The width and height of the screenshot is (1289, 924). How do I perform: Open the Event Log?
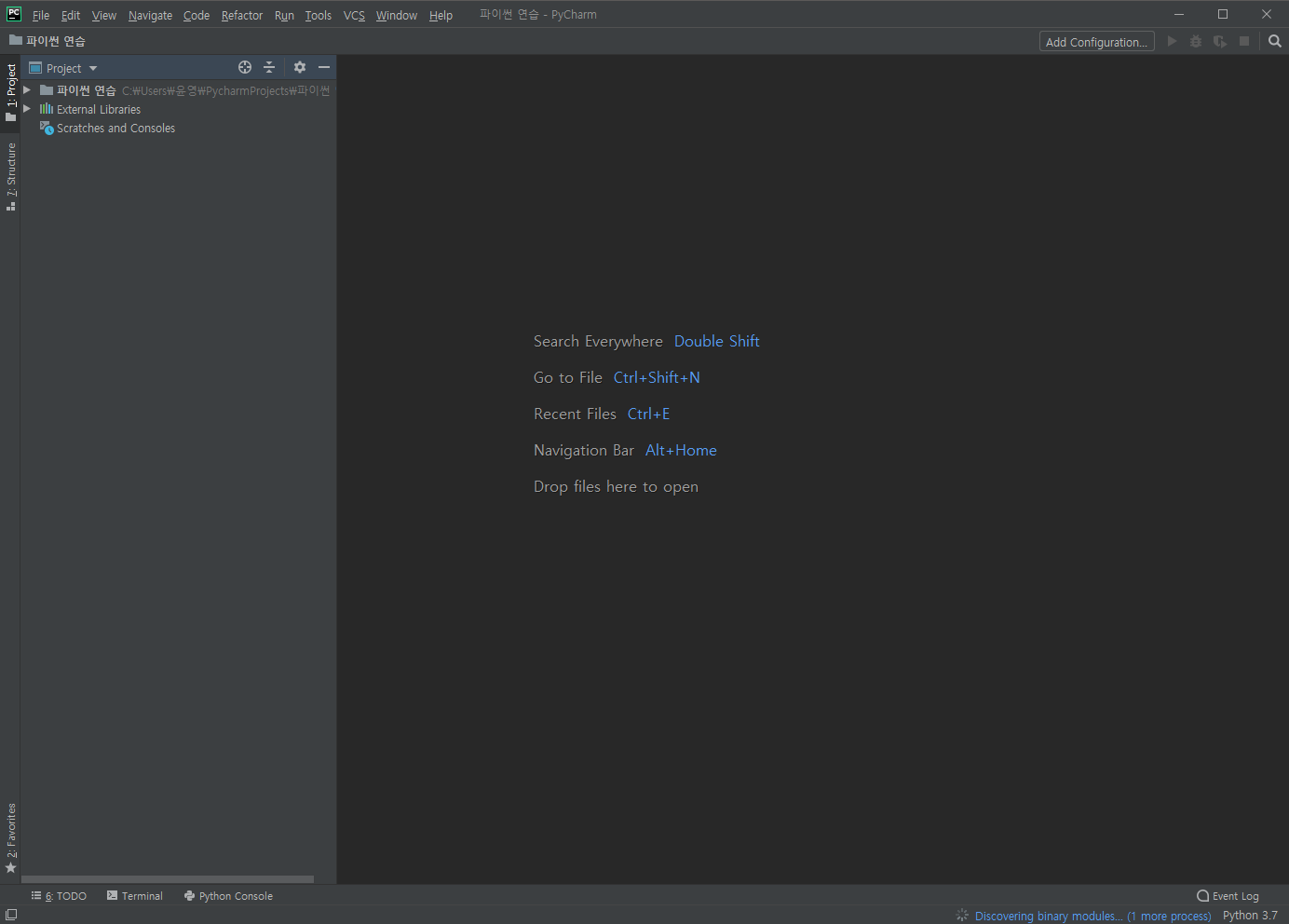click(1228, 896)
